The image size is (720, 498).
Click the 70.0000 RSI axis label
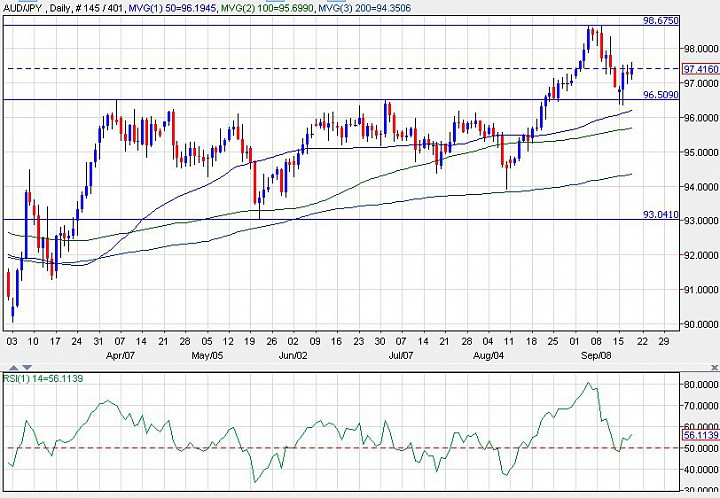701,406
